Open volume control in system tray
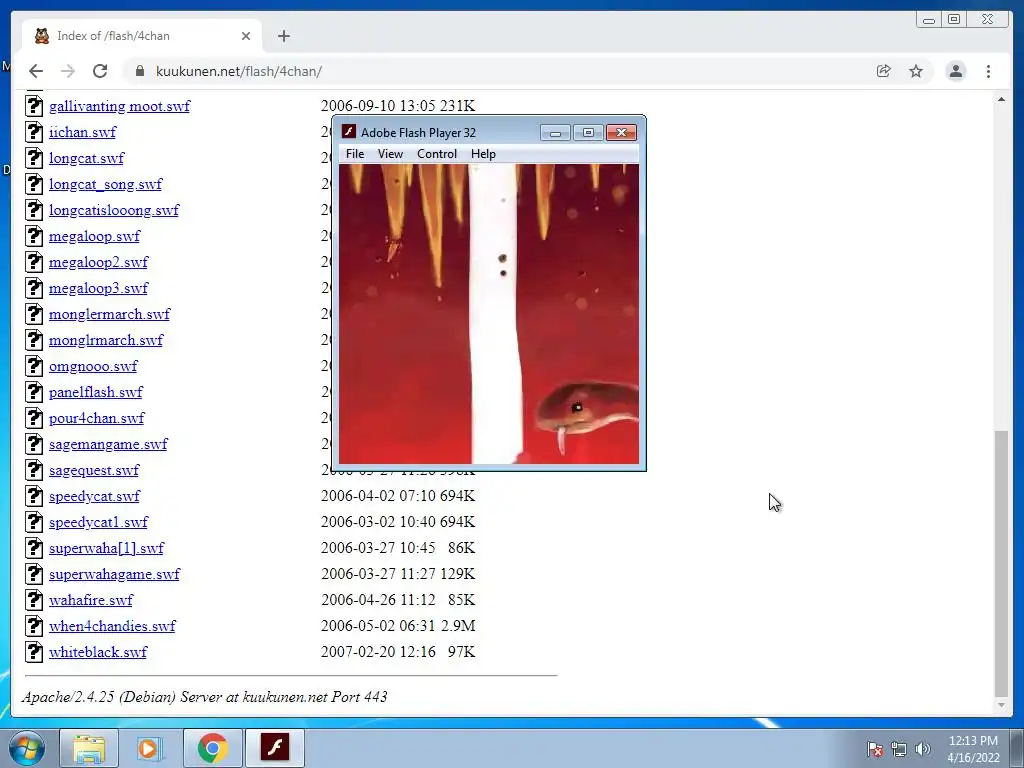The height and width of the screenshot is (768, 1024). (x=923, y=749)
